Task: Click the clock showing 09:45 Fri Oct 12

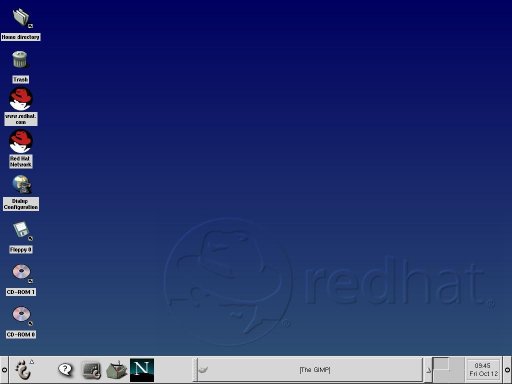Action: click(483, 370)
